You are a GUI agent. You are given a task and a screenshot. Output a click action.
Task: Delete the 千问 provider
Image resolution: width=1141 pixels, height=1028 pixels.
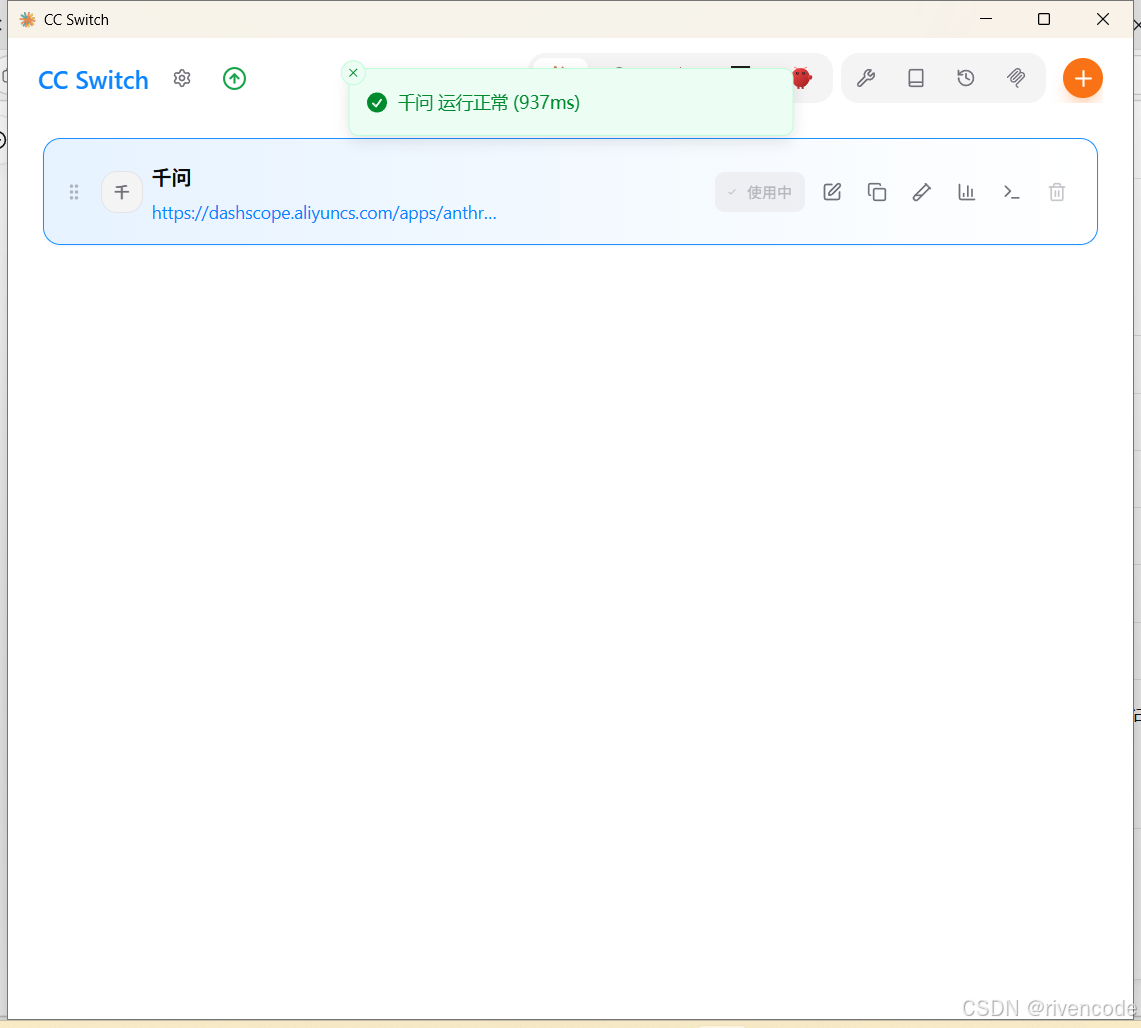tap(1057, 192)
